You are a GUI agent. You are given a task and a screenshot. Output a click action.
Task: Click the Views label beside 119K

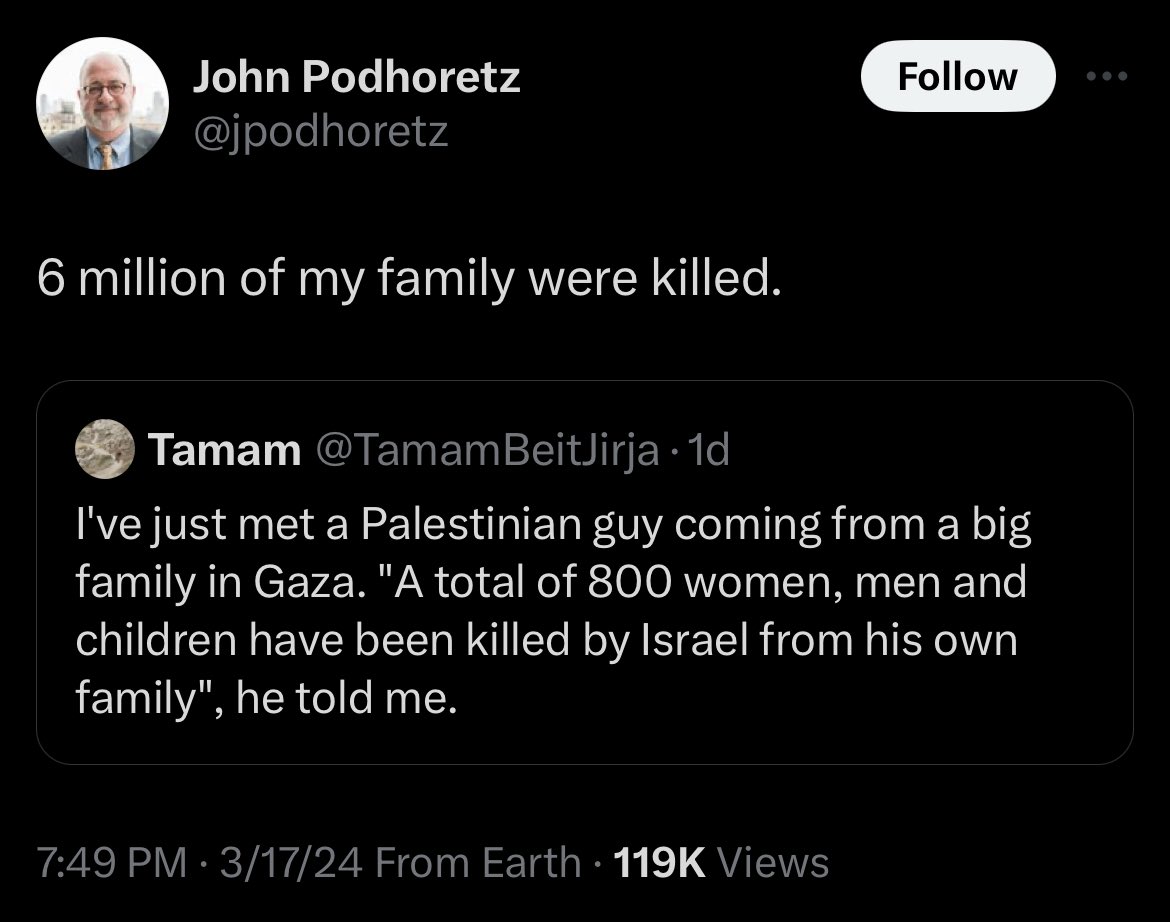click(773, 861)
